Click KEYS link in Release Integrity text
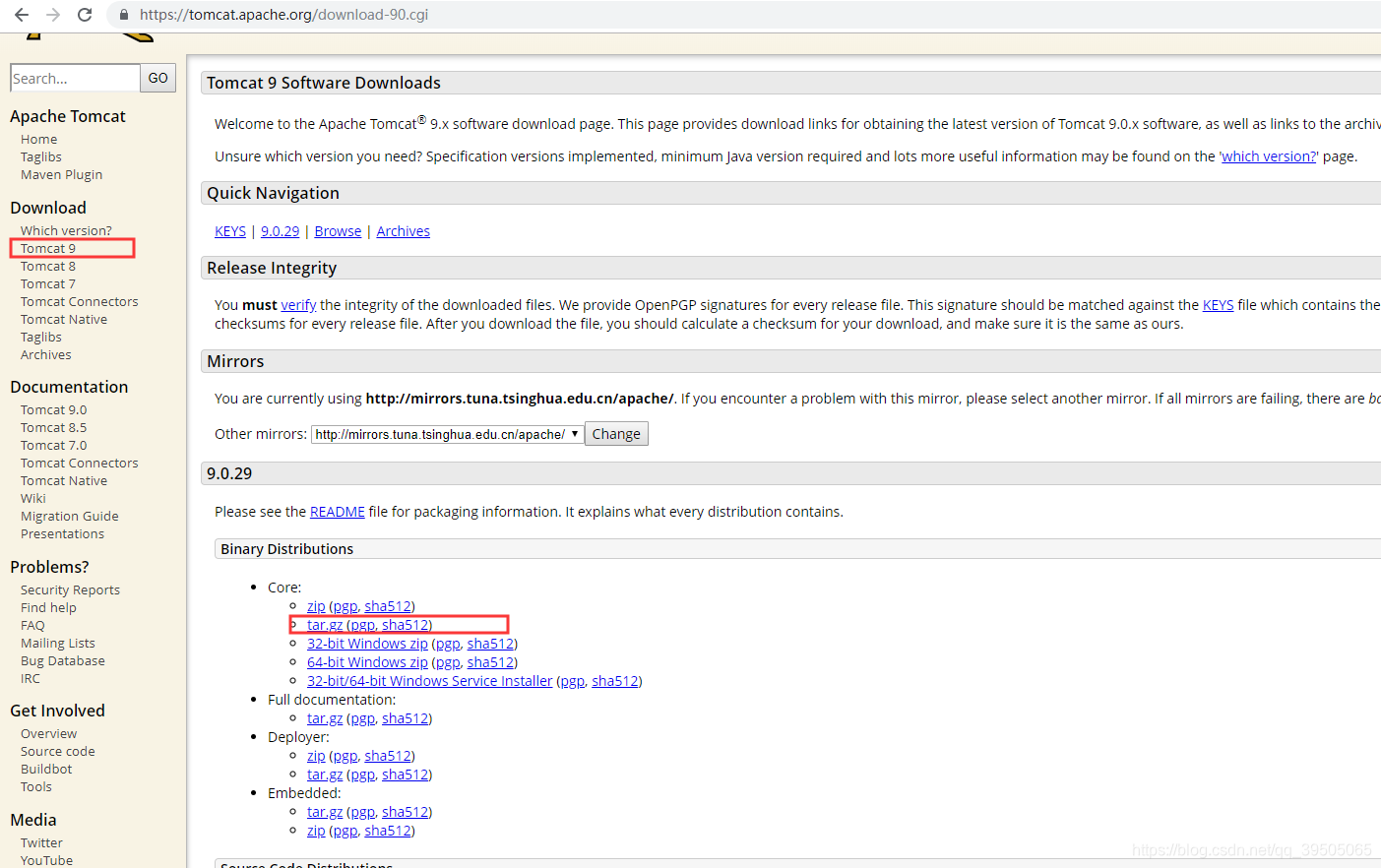 pyautogui.click(x=1218, y=305)
